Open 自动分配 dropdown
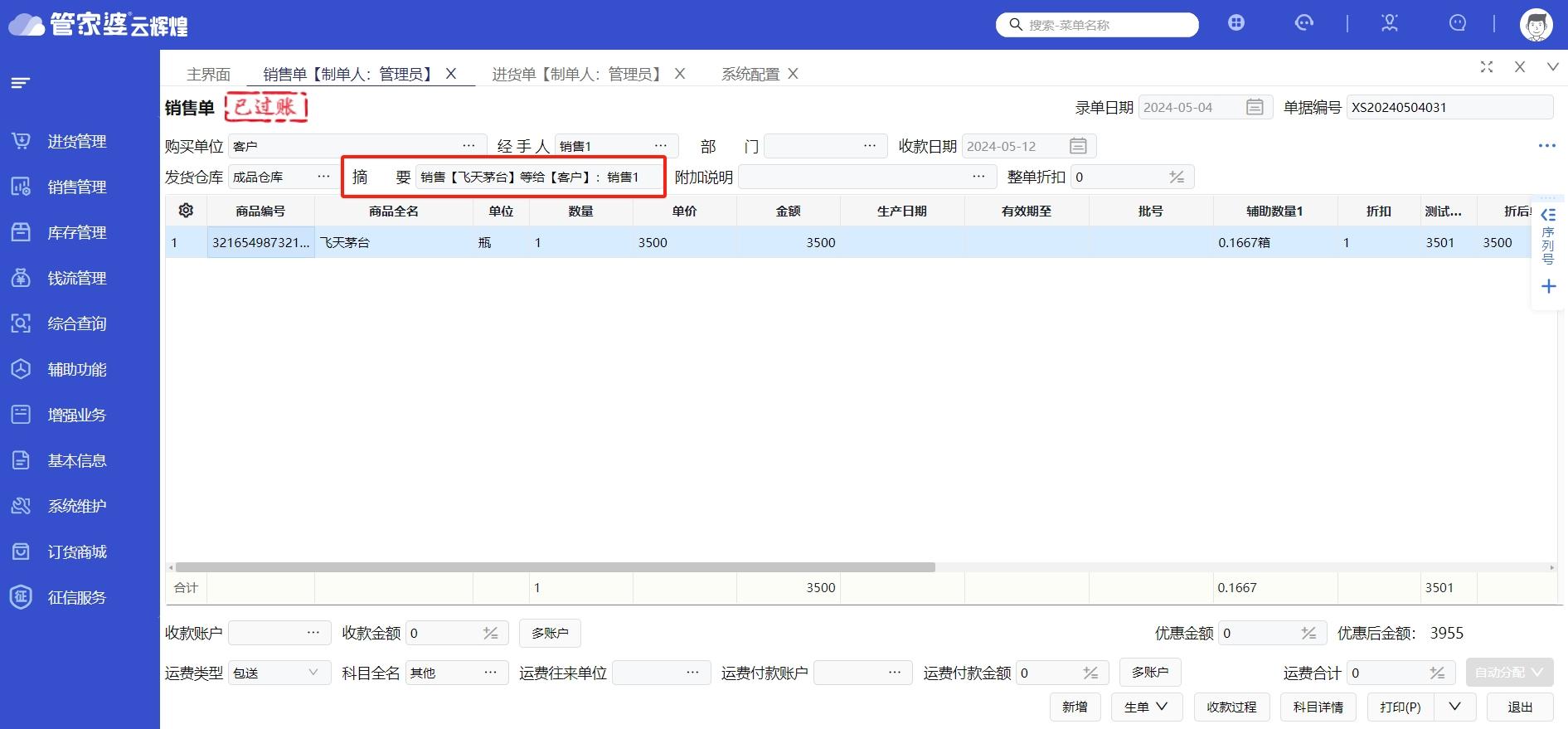This screenshot has width=1568, height=729. coord(1508,673)
